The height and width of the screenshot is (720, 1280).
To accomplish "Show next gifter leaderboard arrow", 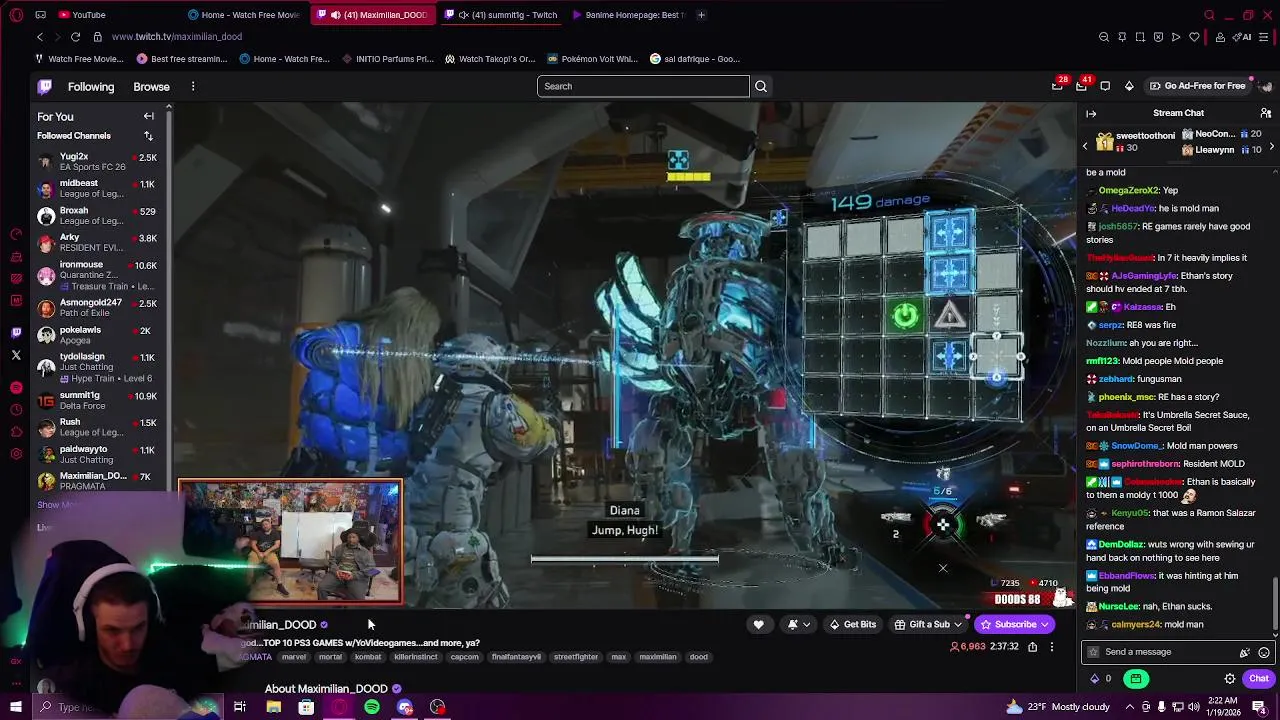I will [x=1271, y=146].
